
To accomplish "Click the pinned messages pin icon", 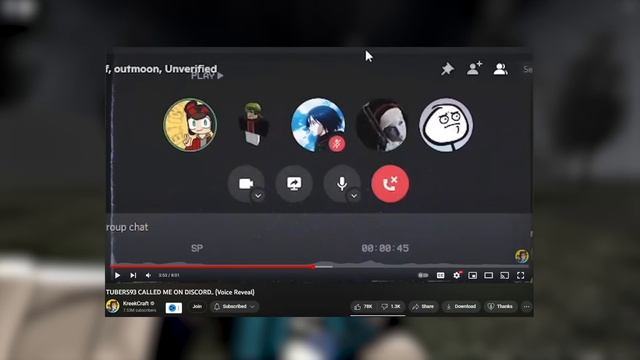I will (447, 69).
